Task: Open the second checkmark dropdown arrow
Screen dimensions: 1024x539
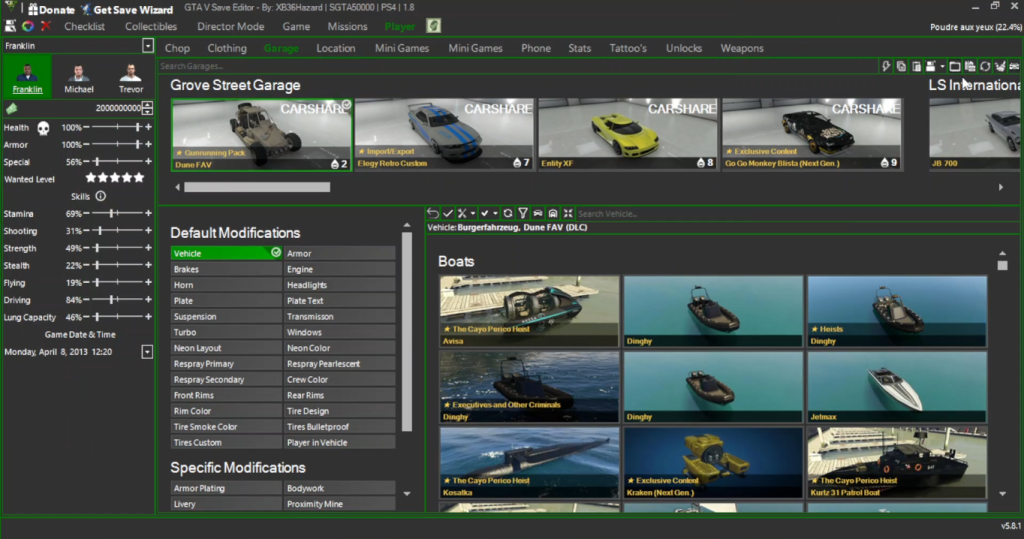Action: [x=495, y=213]
